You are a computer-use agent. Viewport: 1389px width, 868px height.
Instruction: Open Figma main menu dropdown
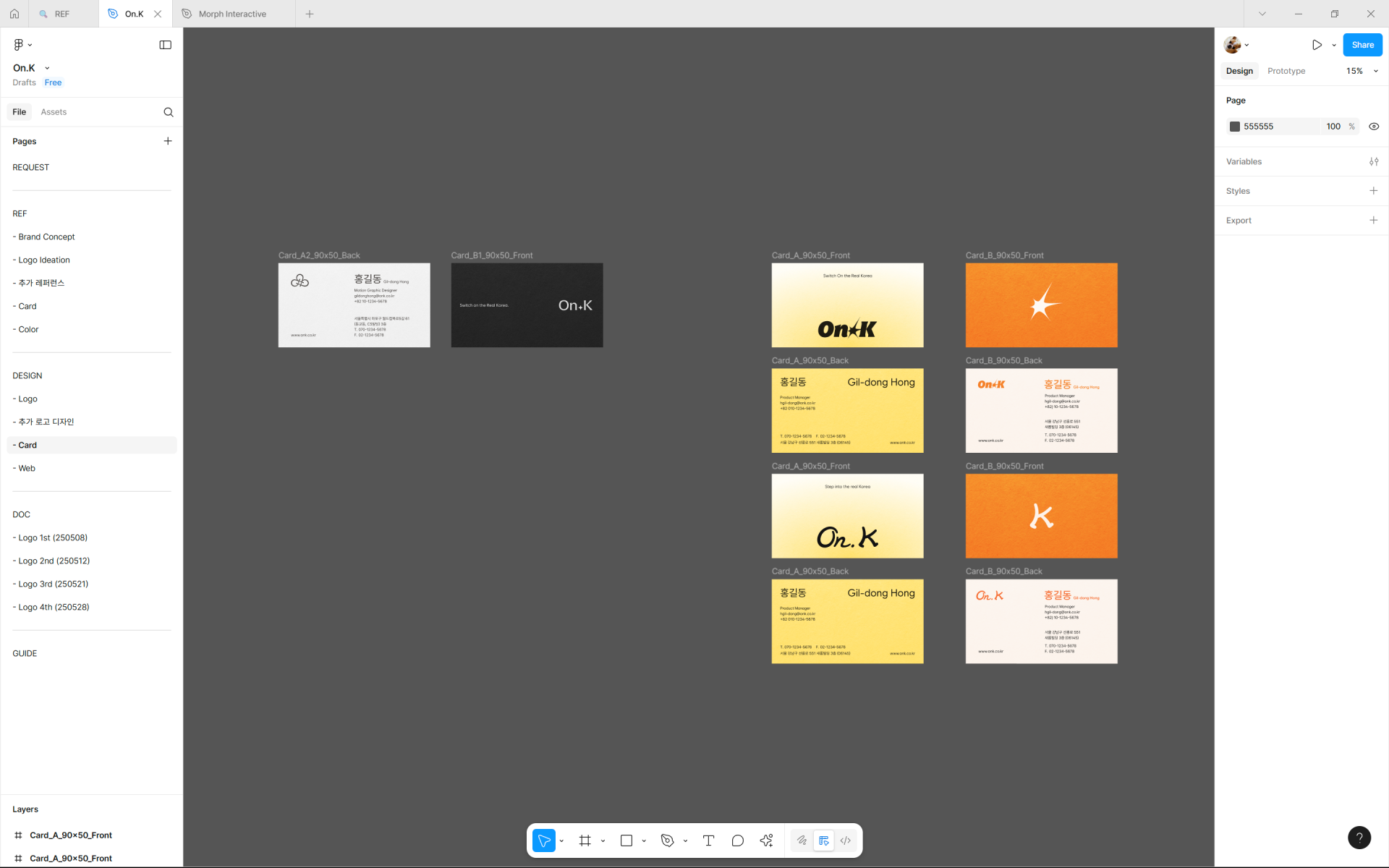22,45
